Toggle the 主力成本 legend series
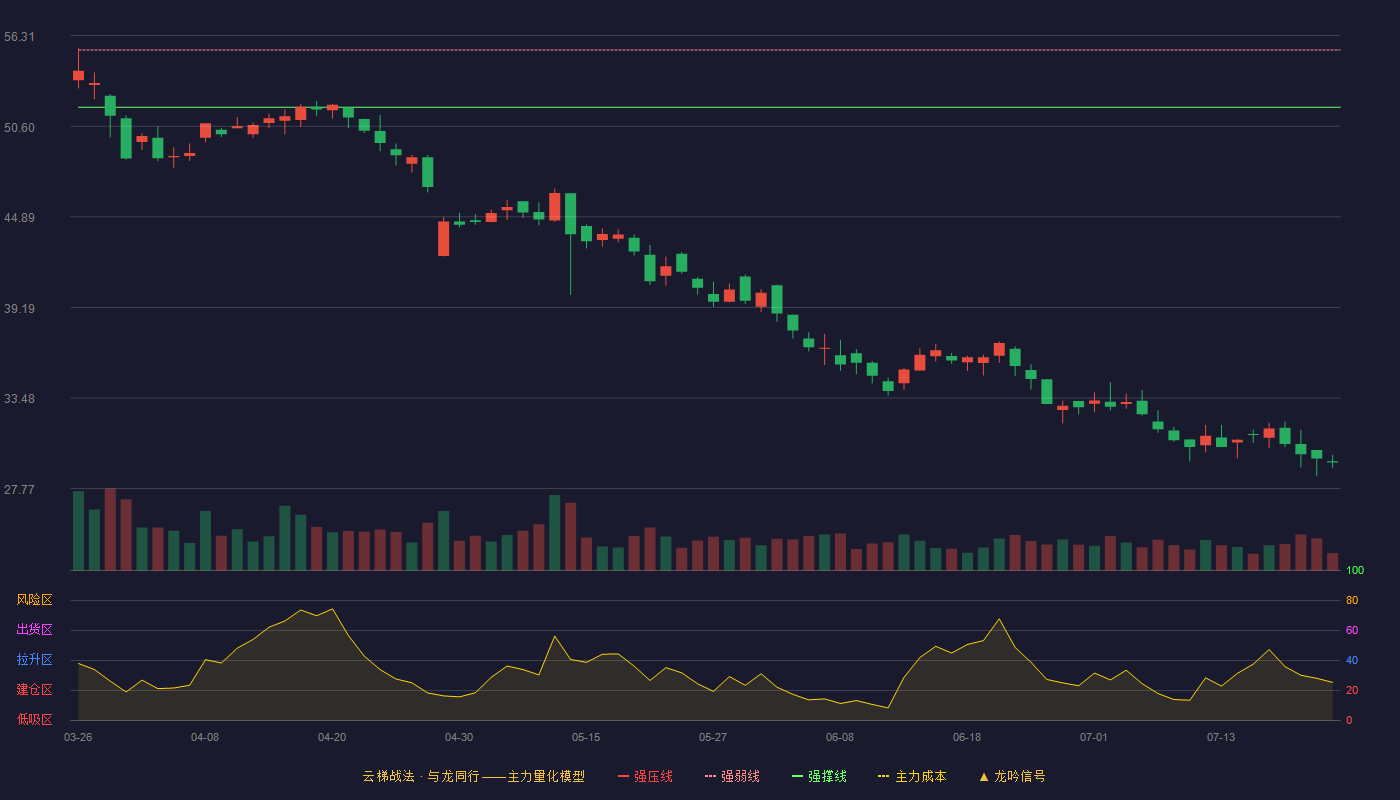 pos(911,776)
